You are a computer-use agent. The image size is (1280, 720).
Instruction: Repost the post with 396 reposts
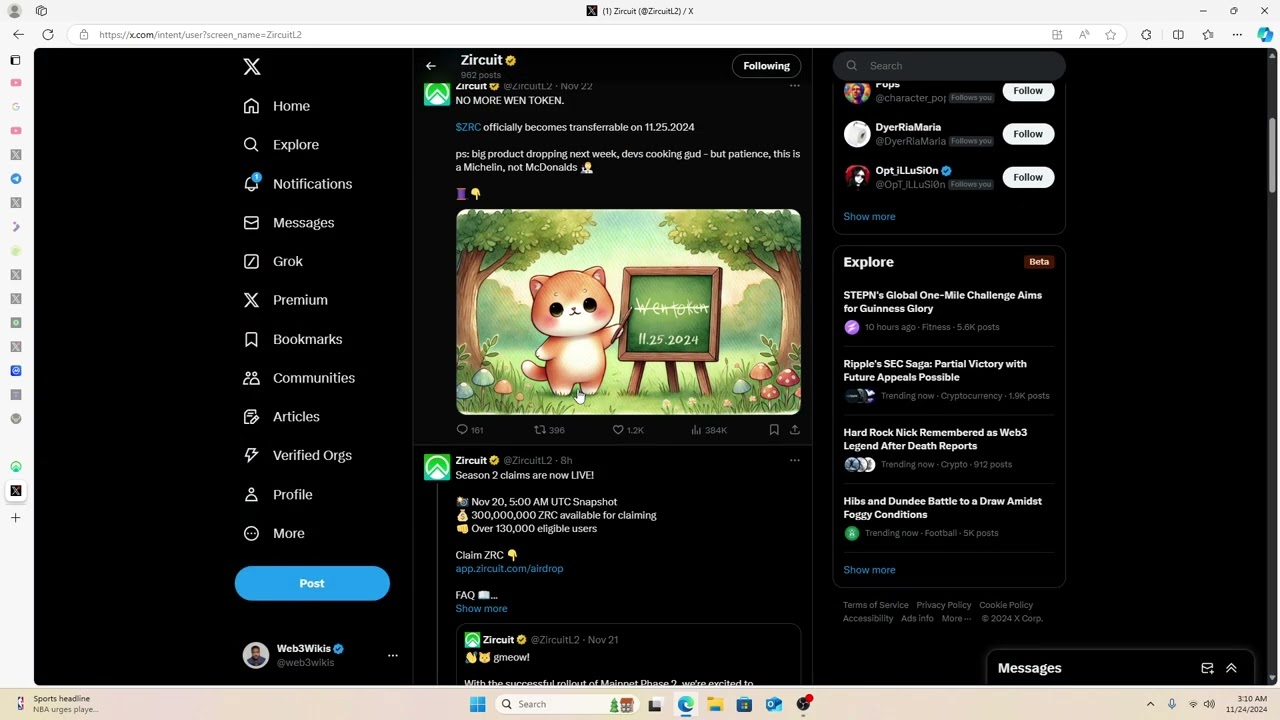[549, 430]
